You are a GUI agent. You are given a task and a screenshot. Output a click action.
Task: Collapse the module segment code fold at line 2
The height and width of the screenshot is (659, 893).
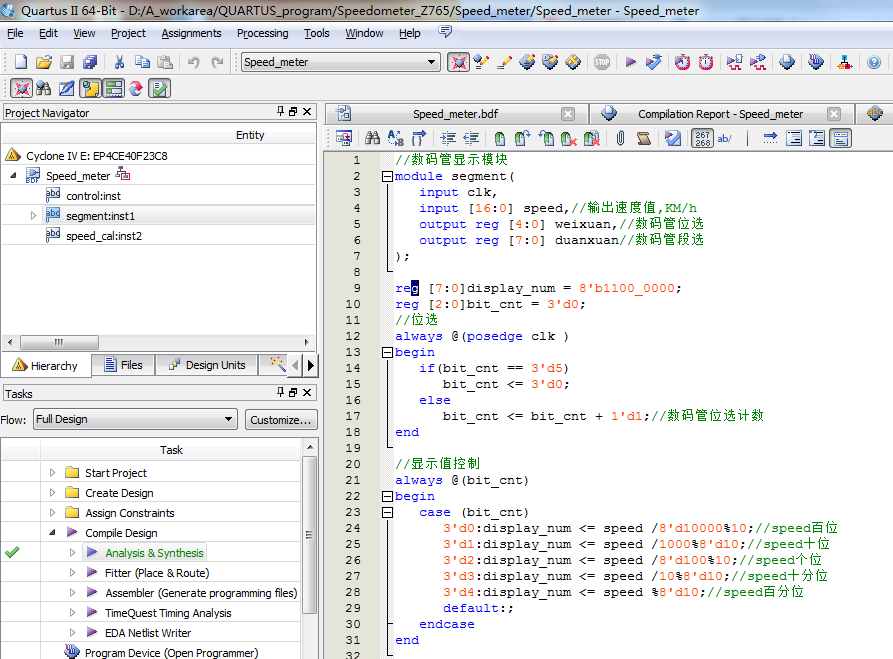387,177
